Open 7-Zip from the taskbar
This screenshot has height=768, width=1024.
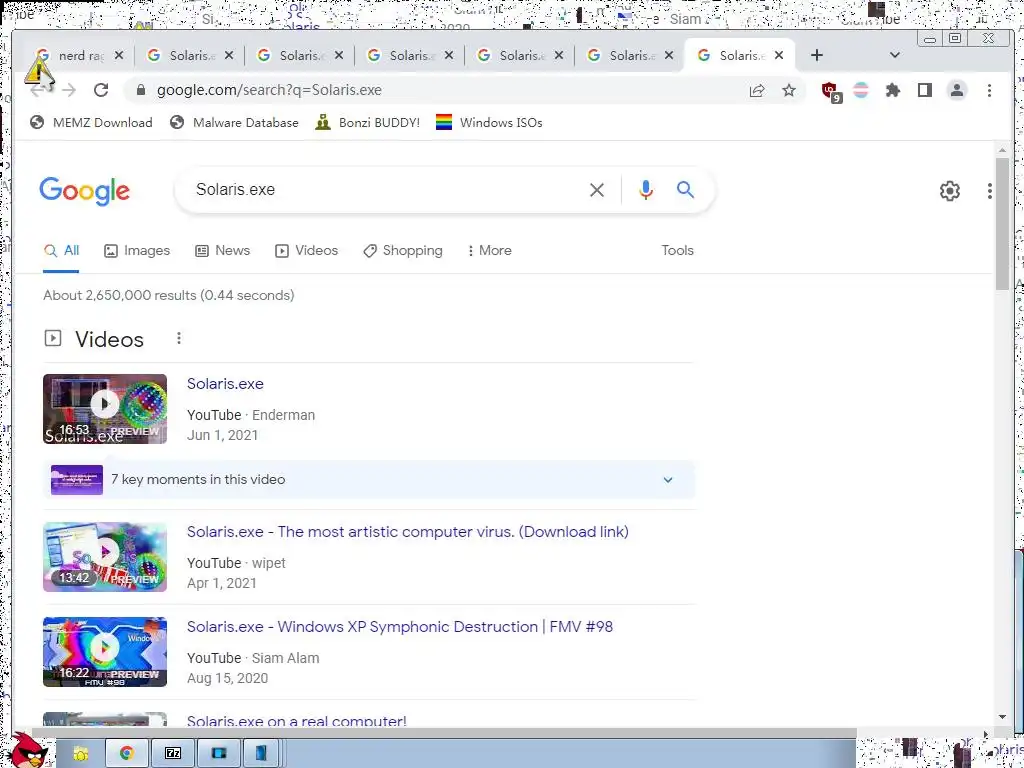(173, 754)
